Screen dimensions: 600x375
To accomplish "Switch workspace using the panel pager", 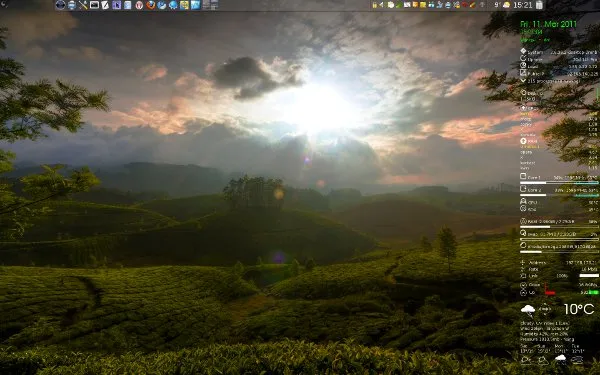I will tap(210, 5).
